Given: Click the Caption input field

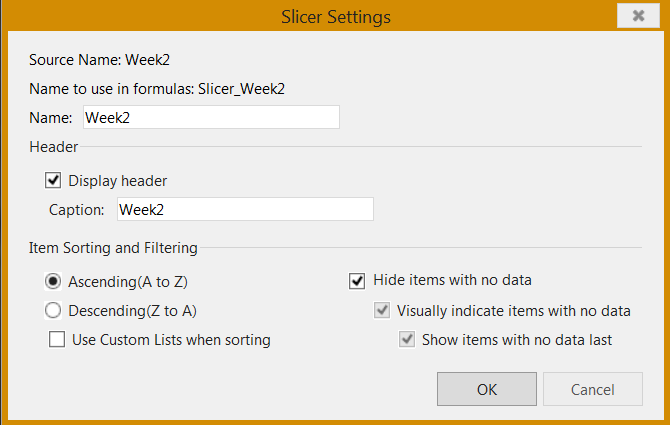Looking at the screenshot, I should [245, 209].
